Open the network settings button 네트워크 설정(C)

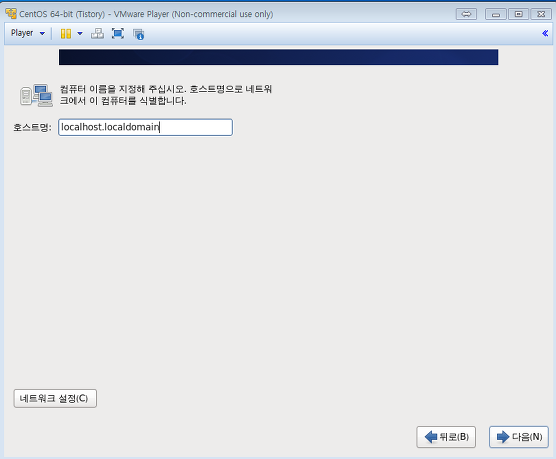coord(55,398)
